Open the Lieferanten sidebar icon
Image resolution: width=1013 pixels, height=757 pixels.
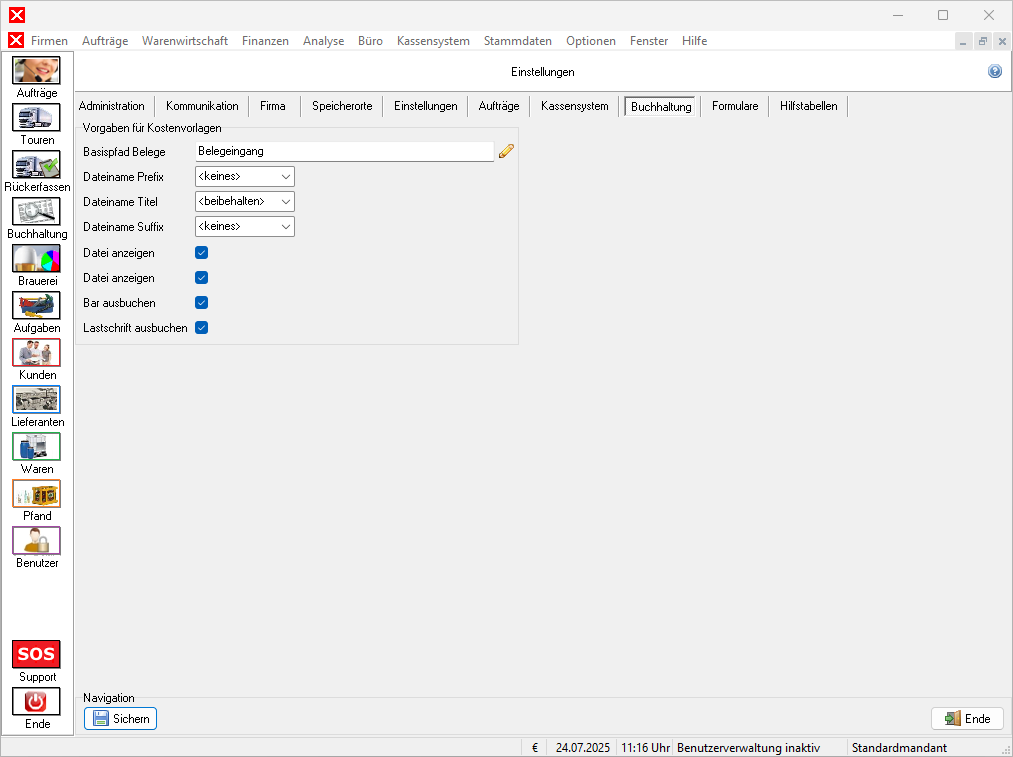point(36,400)
